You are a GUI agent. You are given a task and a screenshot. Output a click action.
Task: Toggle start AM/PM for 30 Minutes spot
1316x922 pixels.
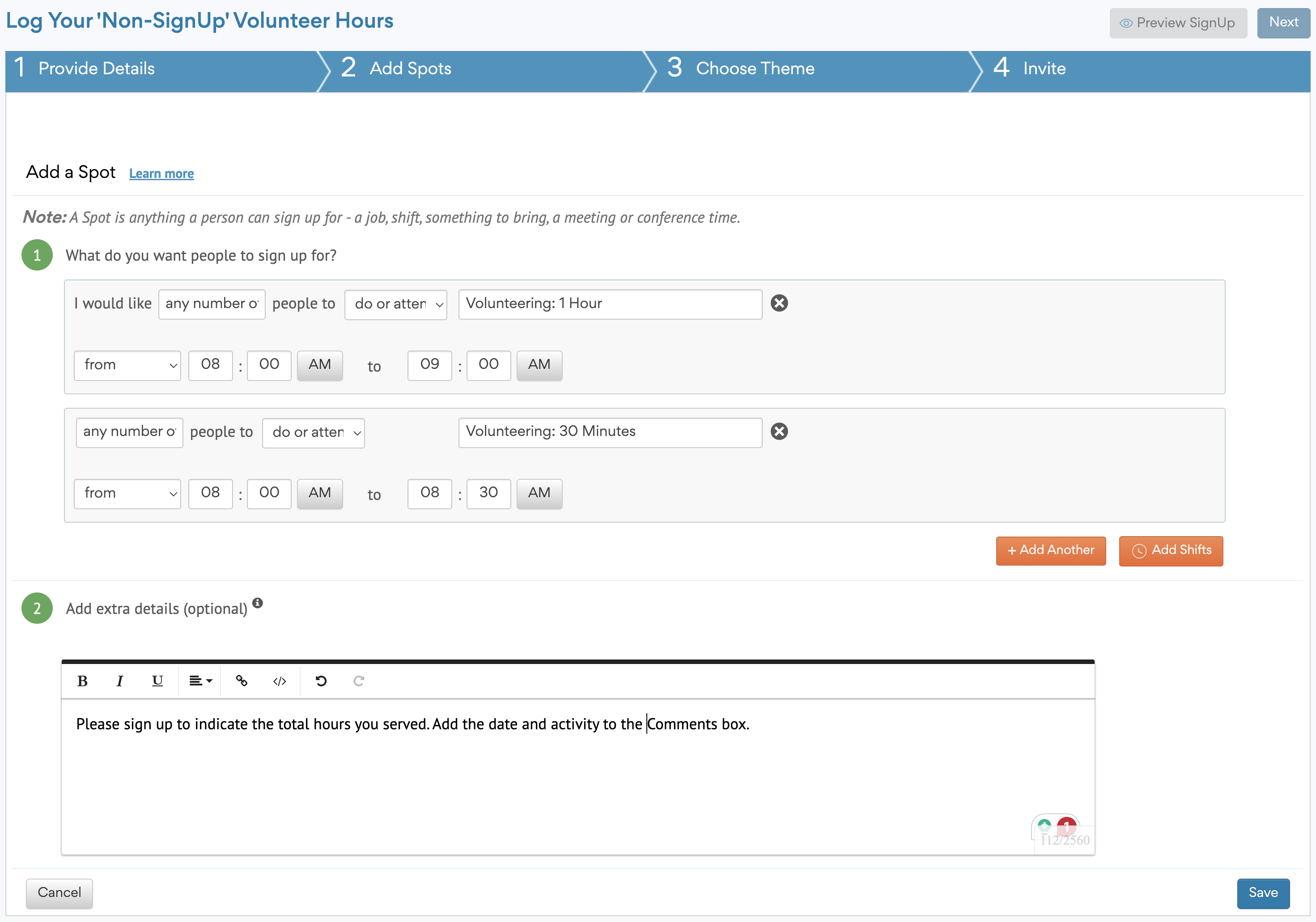320,494
